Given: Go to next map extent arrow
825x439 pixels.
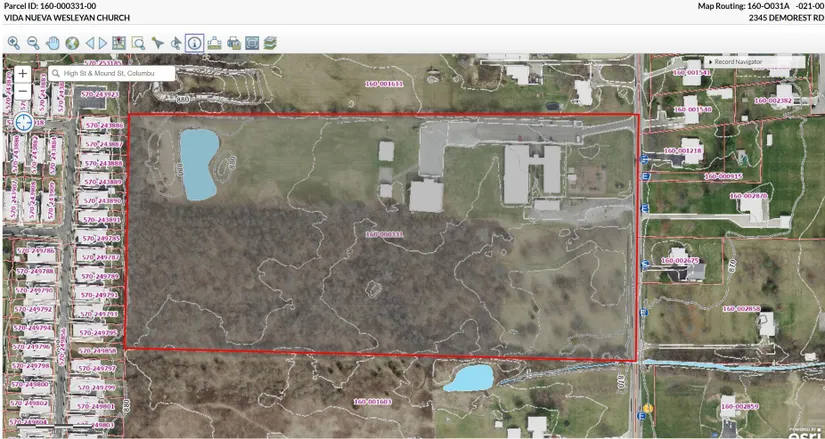Looking at the screenshot, I should tap(103, 43).
